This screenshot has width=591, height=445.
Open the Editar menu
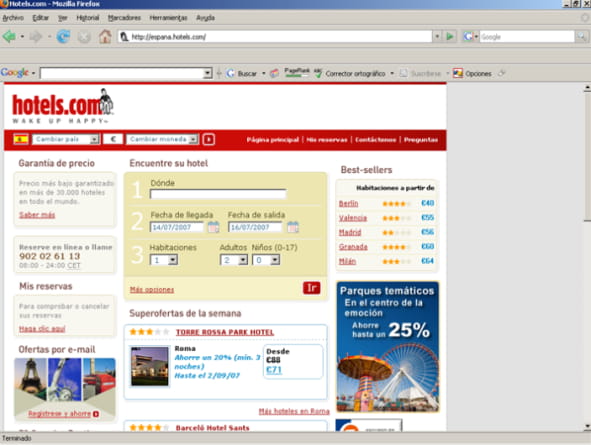[40, 18]
